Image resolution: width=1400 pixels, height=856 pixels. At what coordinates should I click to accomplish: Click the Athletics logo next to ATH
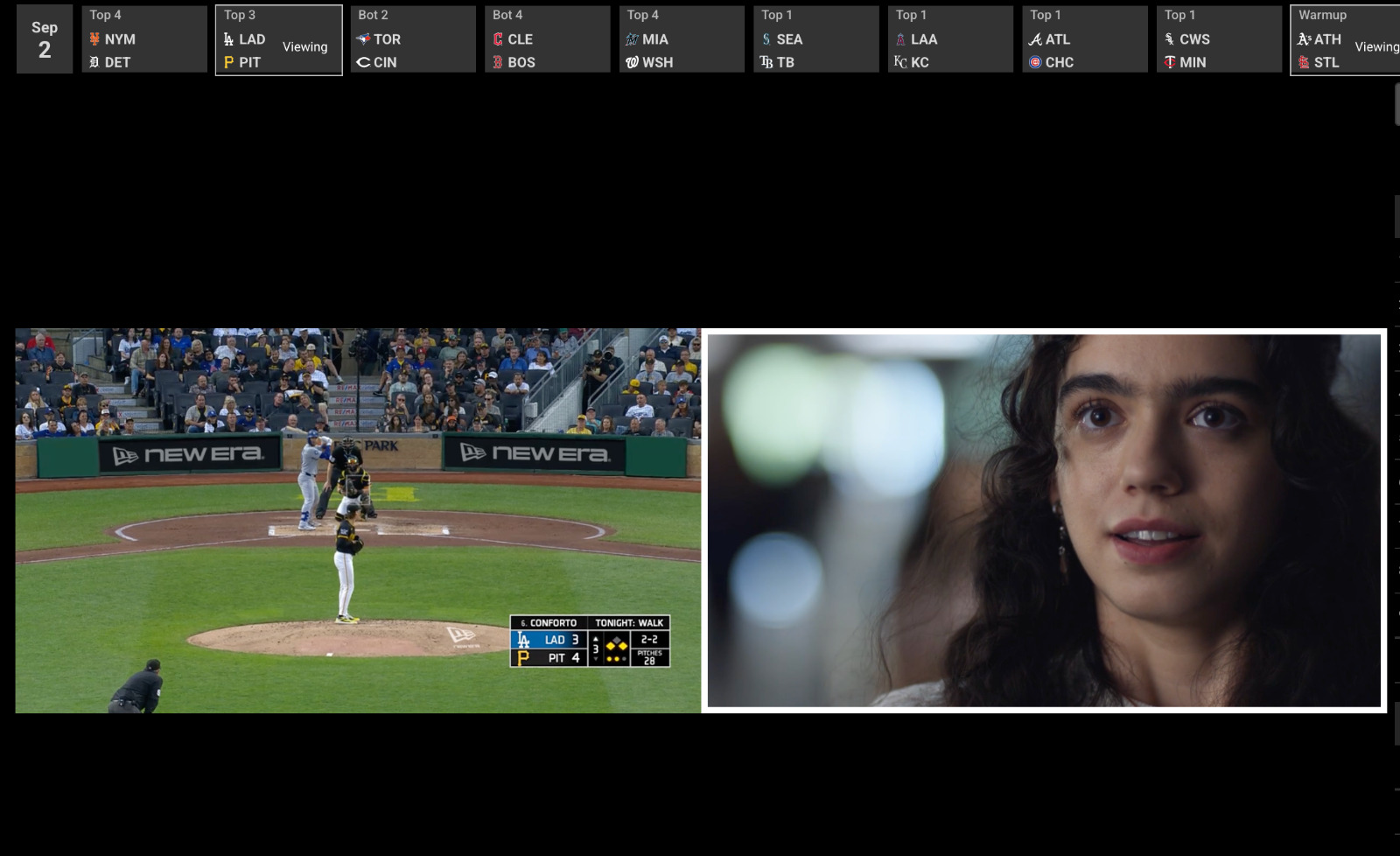pos(1304,39)
